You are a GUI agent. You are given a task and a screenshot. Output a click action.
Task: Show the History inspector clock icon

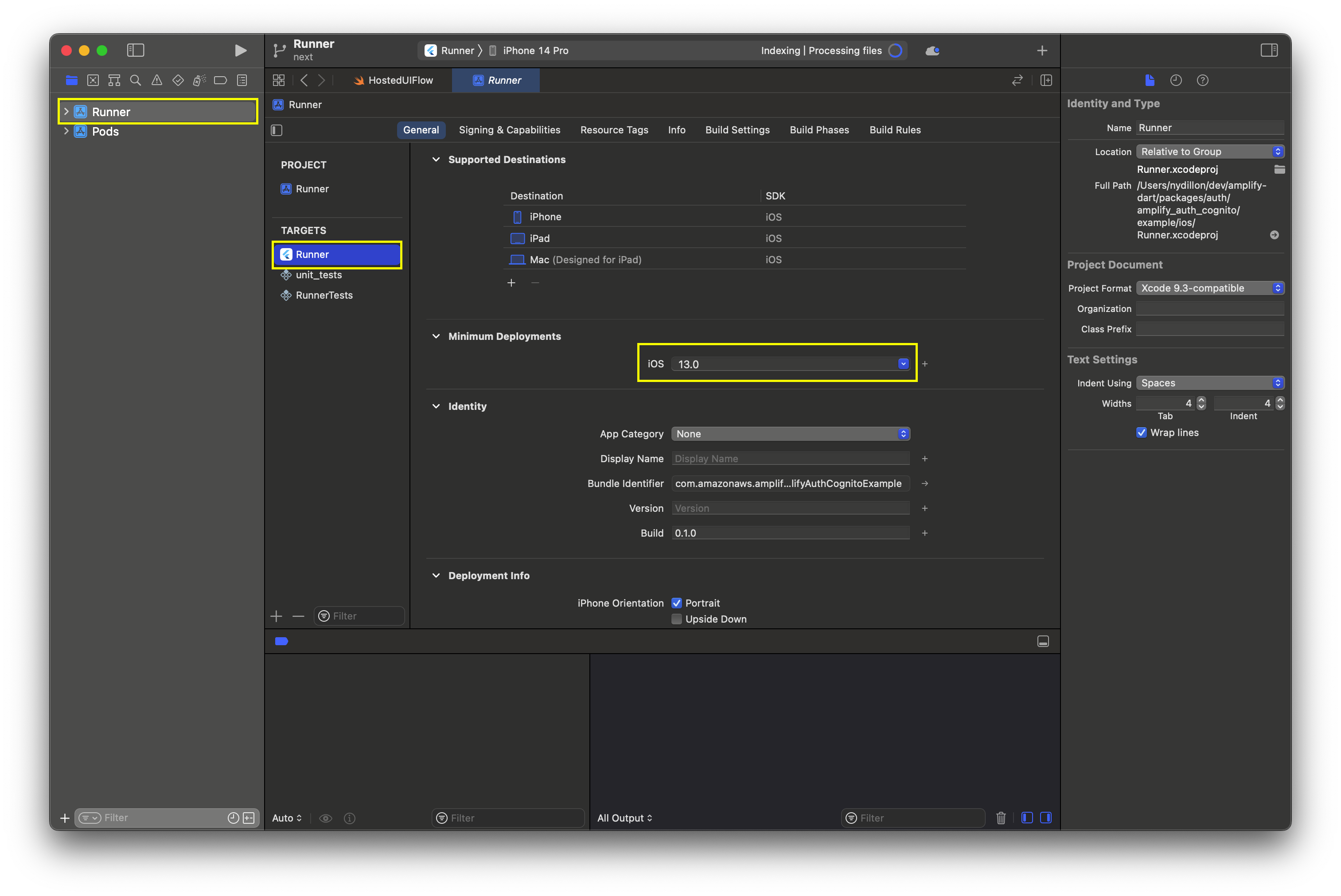coord(1176,81)
